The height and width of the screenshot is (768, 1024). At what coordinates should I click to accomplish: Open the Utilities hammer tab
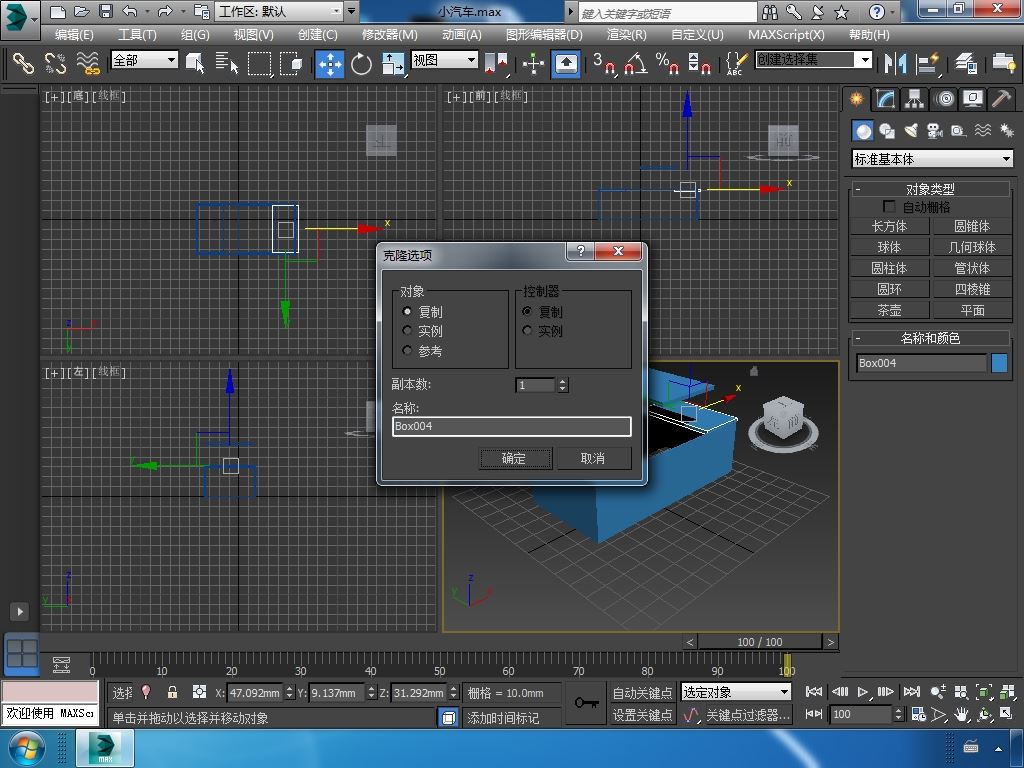1001,99
